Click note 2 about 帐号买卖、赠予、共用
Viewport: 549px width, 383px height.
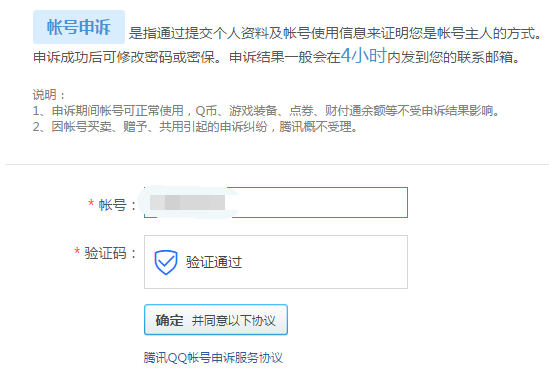click(x=195, y=126)
